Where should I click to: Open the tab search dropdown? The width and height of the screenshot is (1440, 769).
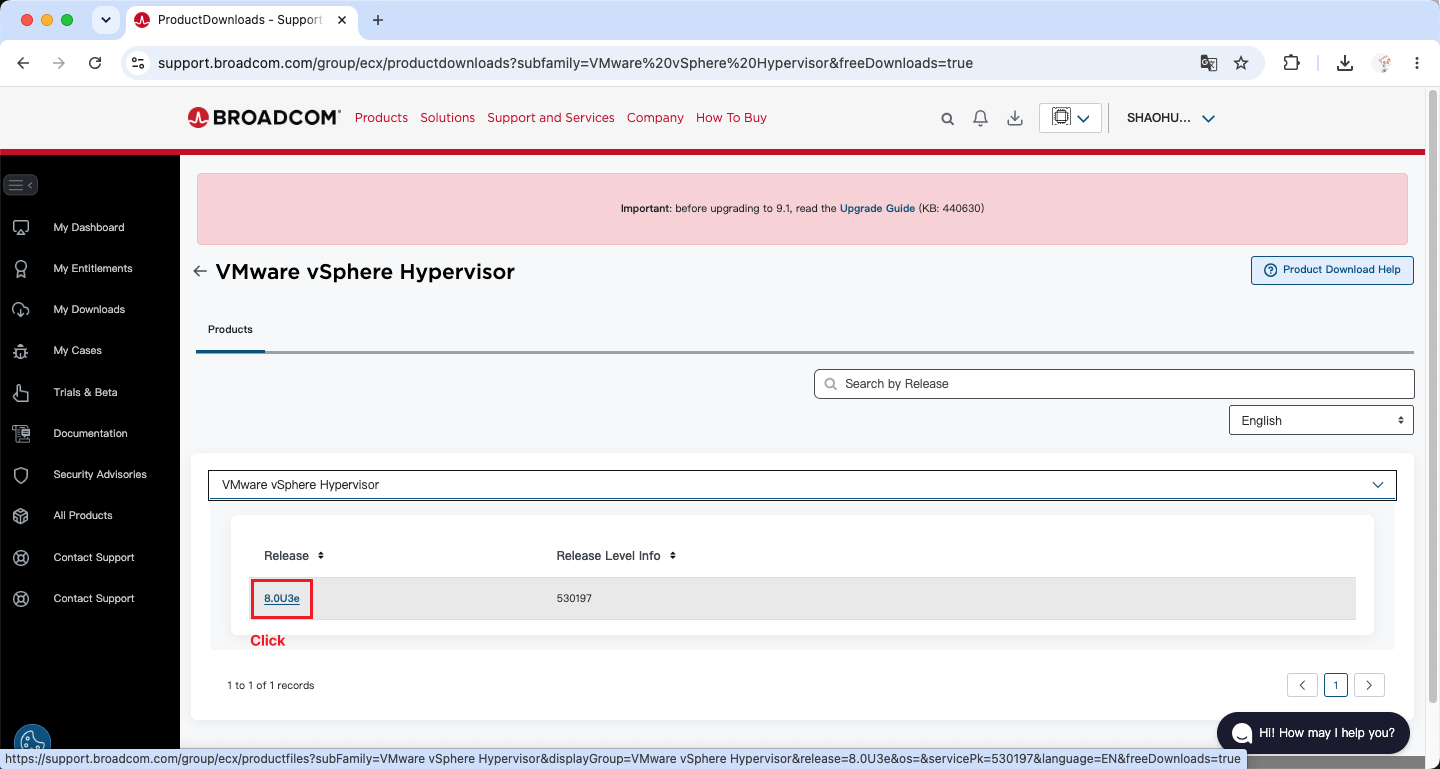point(105,20)
